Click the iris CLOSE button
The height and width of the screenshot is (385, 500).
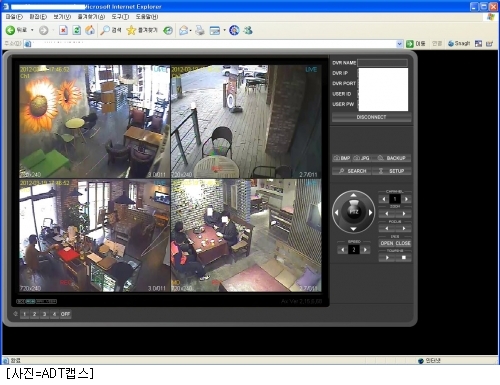click(x=403, y=243)
